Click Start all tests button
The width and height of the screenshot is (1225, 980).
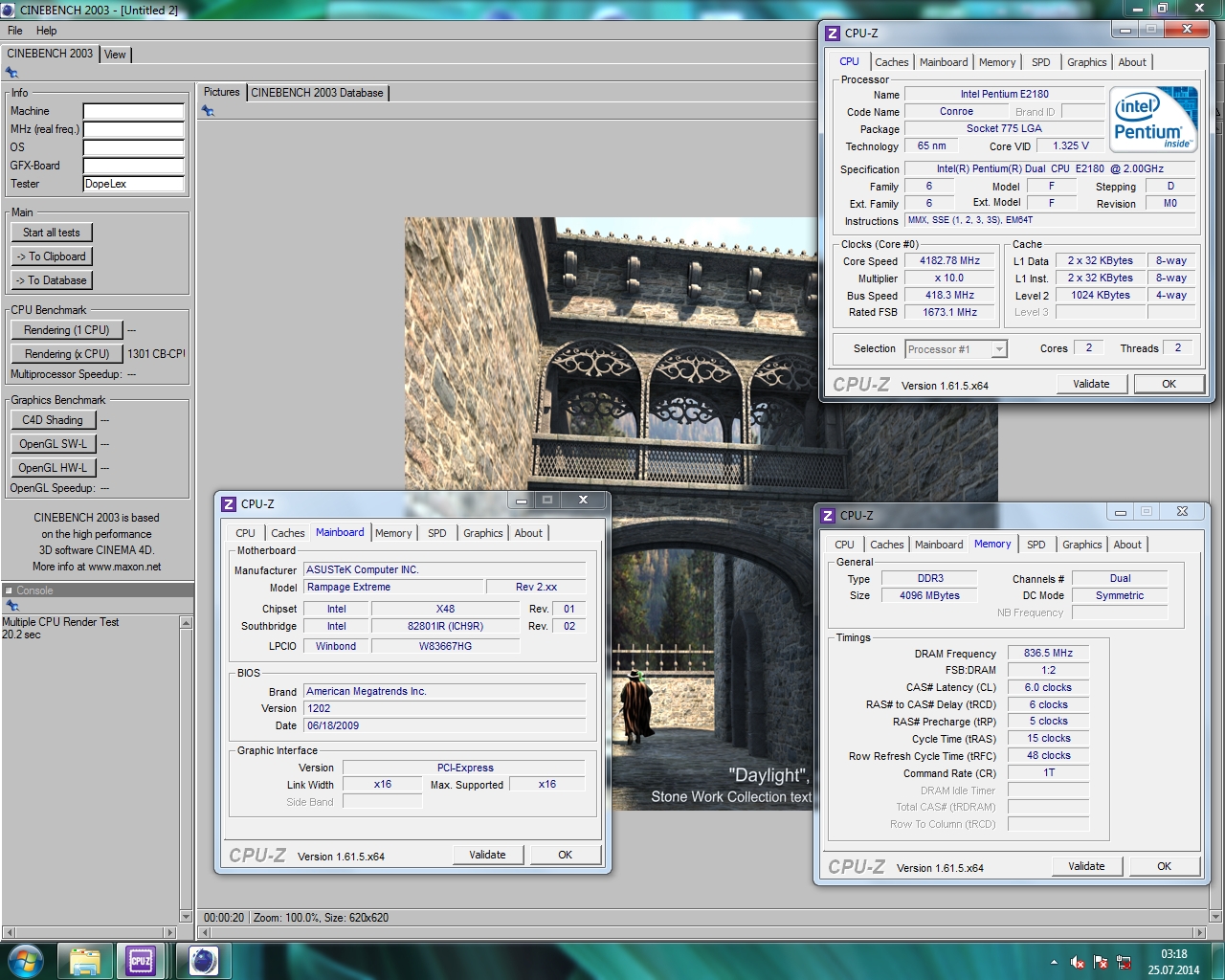(52, 233)
